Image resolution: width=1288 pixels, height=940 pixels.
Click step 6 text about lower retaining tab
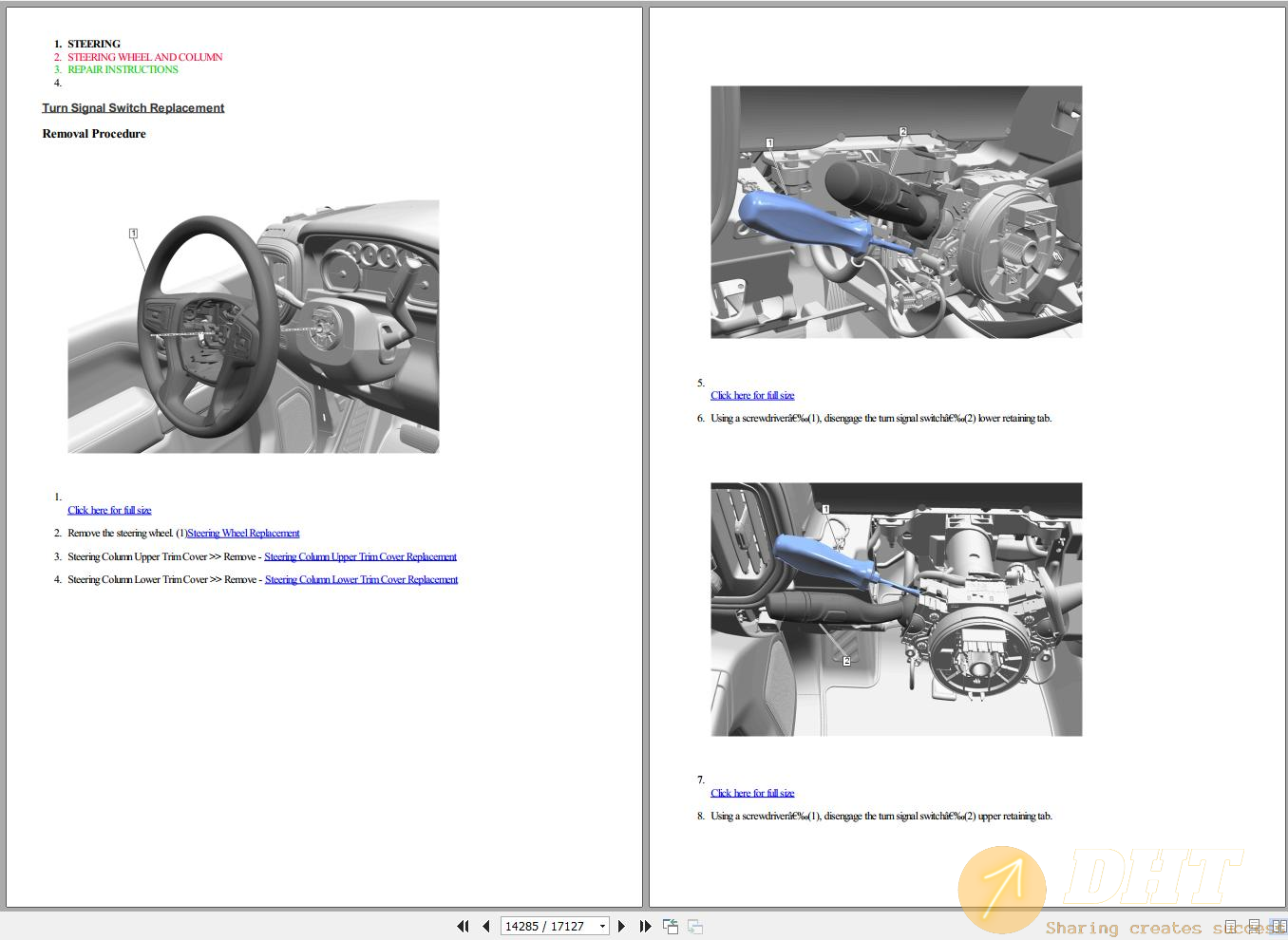click(x=881, y=419)
